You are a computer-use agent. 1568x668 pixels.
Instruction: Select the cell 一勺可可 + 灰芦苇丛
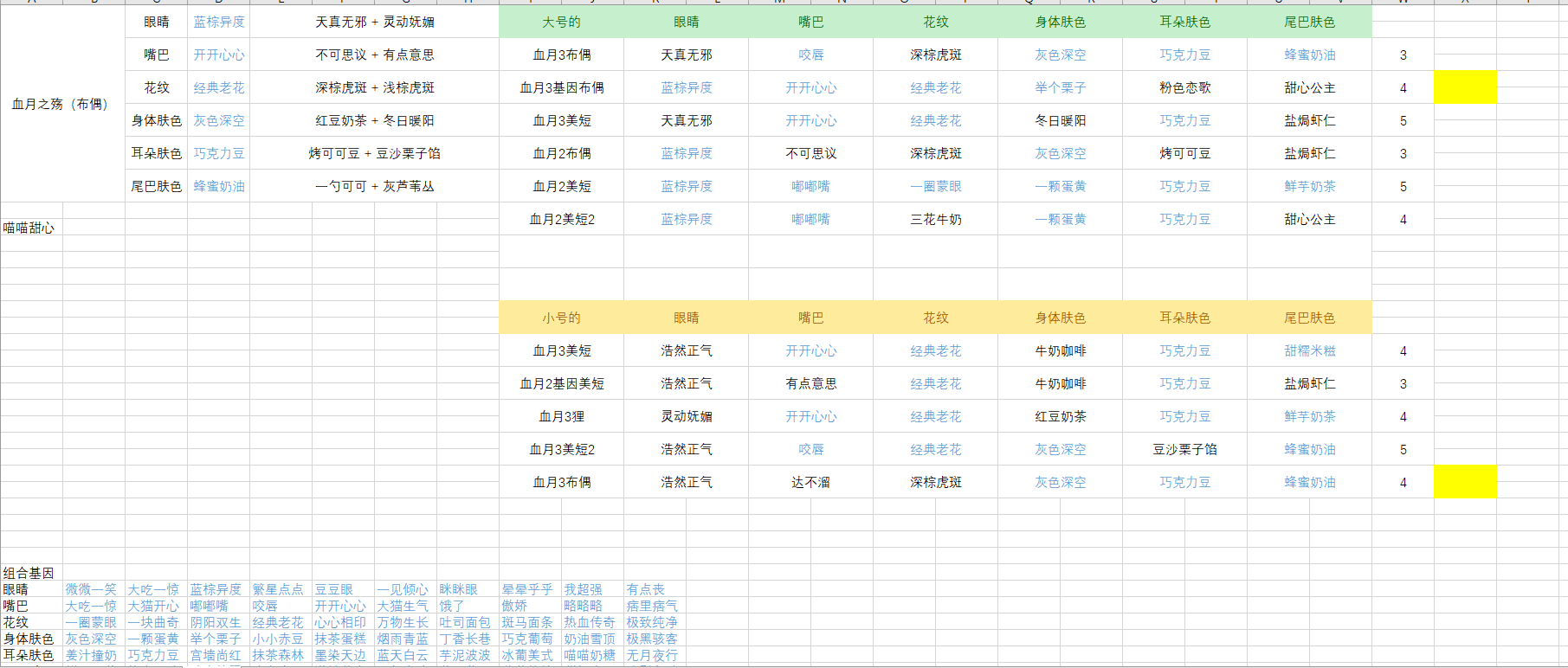pos(374,186)
